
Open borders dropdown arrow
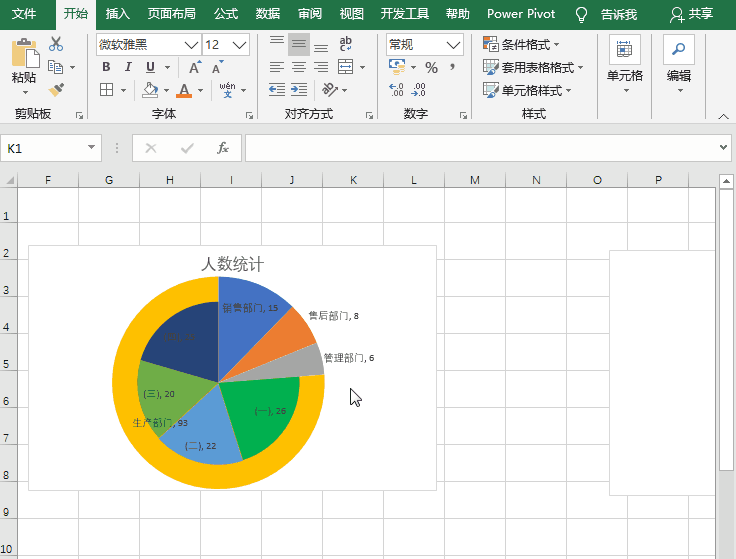click(x=123, y=90)
